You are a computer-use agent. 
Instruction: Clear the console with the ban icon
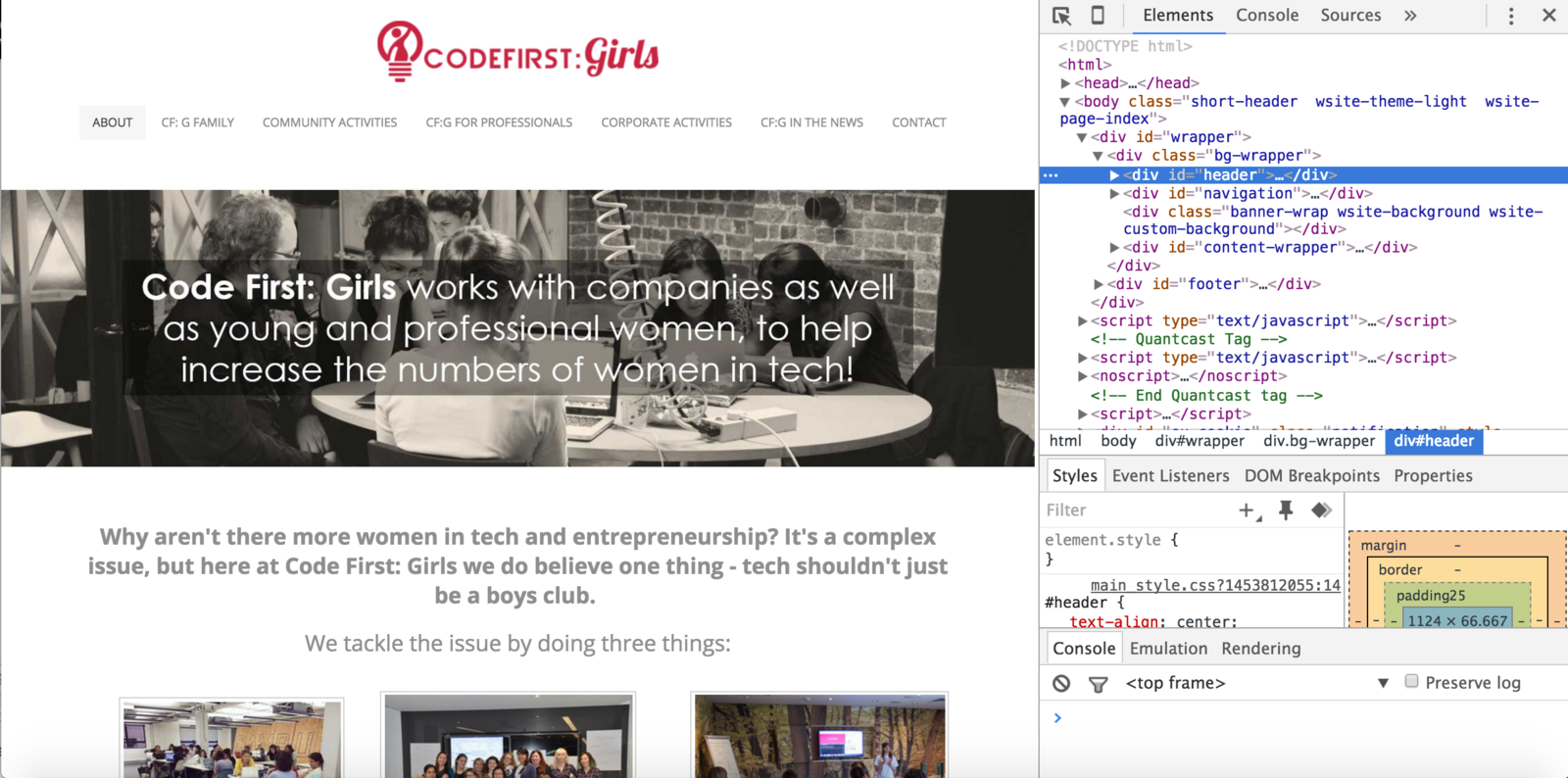pyautogui.click(x=1061, y=684)
